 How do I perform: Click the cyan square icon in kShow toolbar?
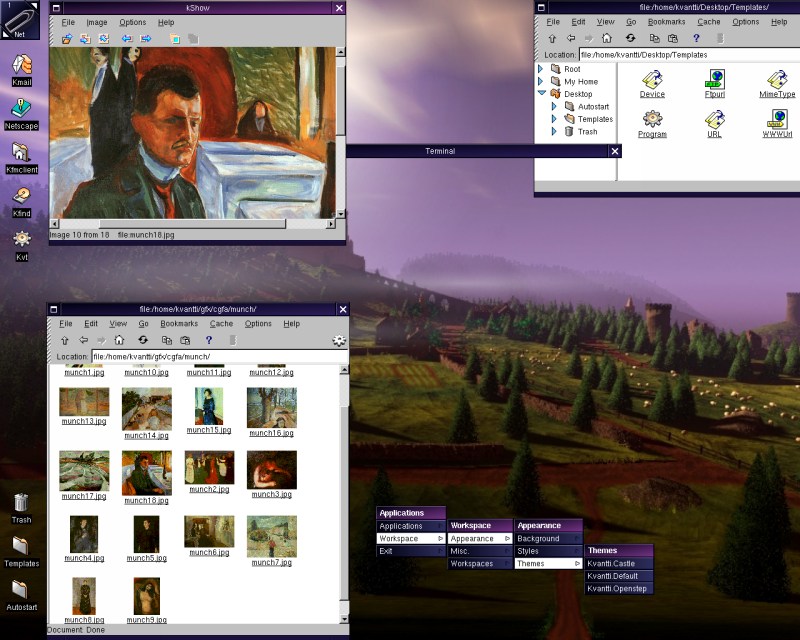(175, 39)
